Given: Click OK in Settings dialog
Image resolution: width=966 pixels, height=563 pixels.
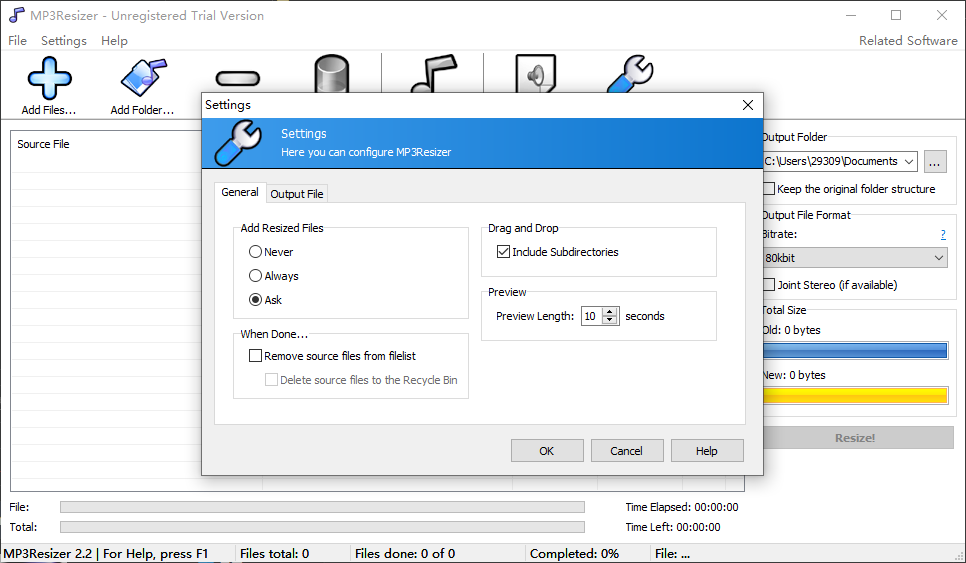Looking at the screenshot, I should [546, 451].
